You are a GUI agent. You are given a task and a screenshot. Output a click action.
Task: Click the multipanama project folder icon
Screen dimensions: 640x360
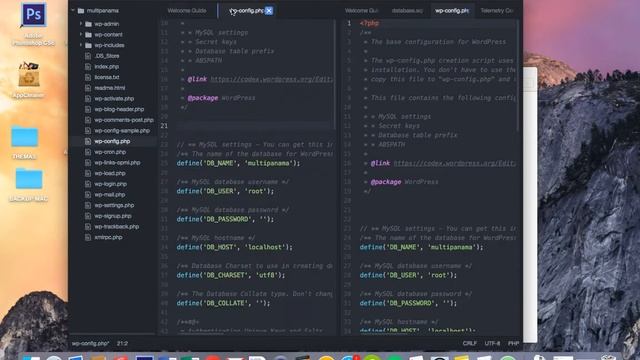coord(81,11)
